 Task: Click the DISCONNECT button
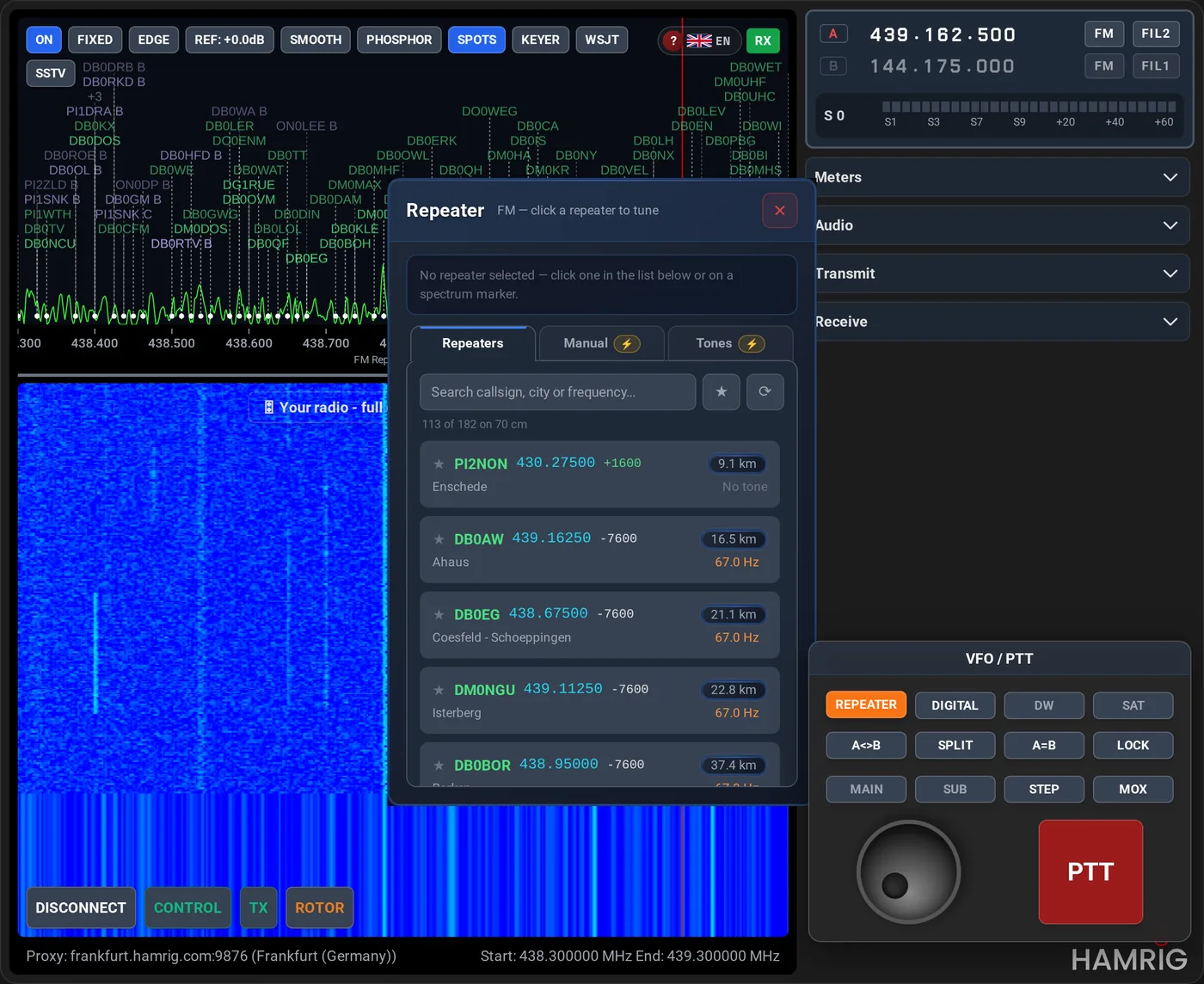[81, 907]
